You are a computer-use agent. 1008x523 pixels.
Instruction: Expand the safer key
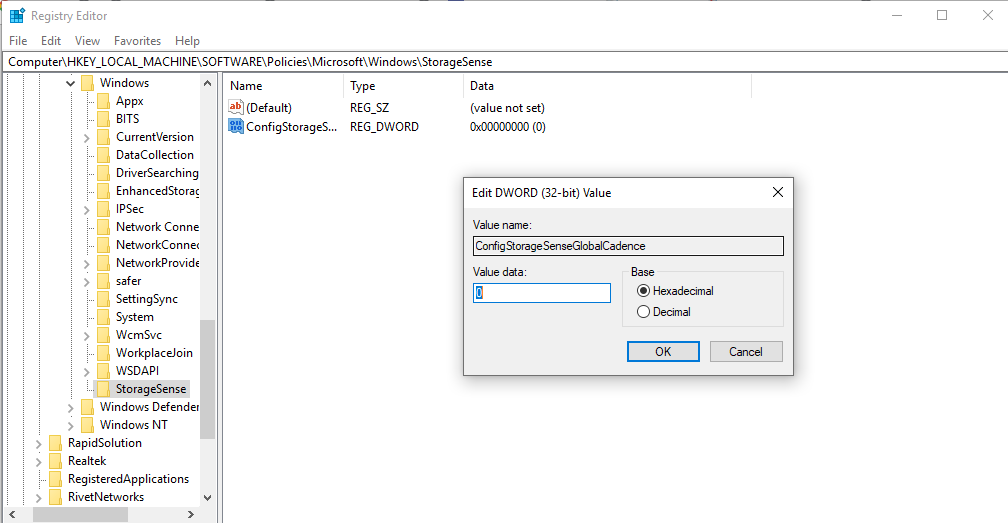(87, 281)
